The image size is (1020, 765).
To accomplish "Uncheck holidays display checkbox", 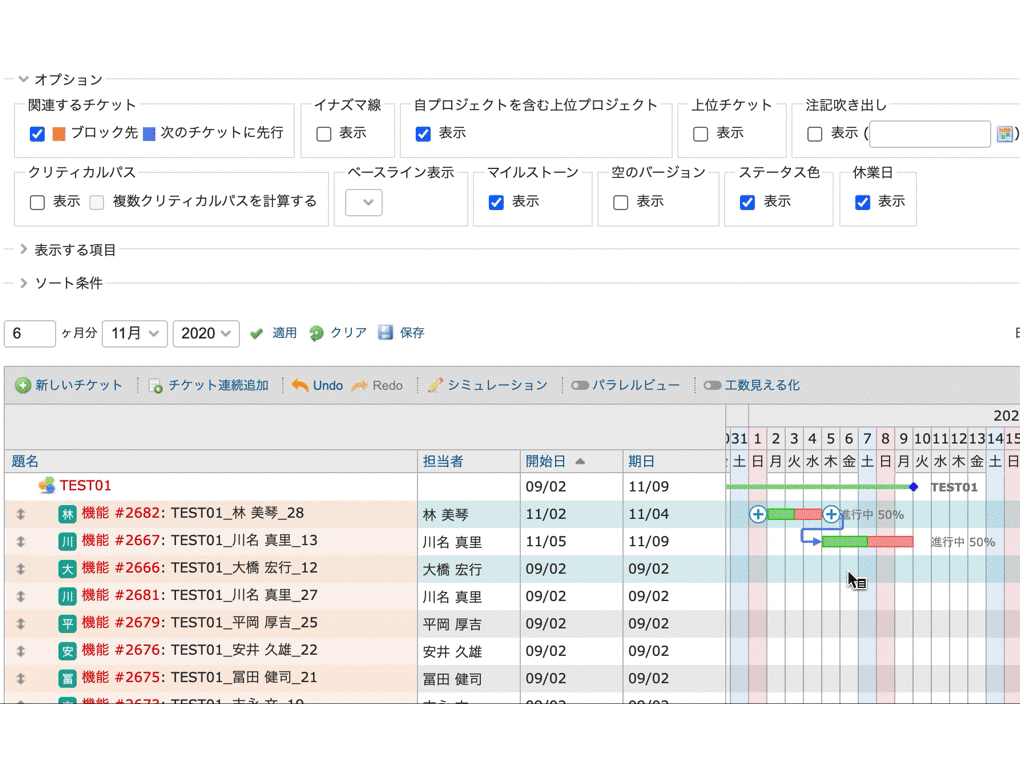I will pos(863,202).
